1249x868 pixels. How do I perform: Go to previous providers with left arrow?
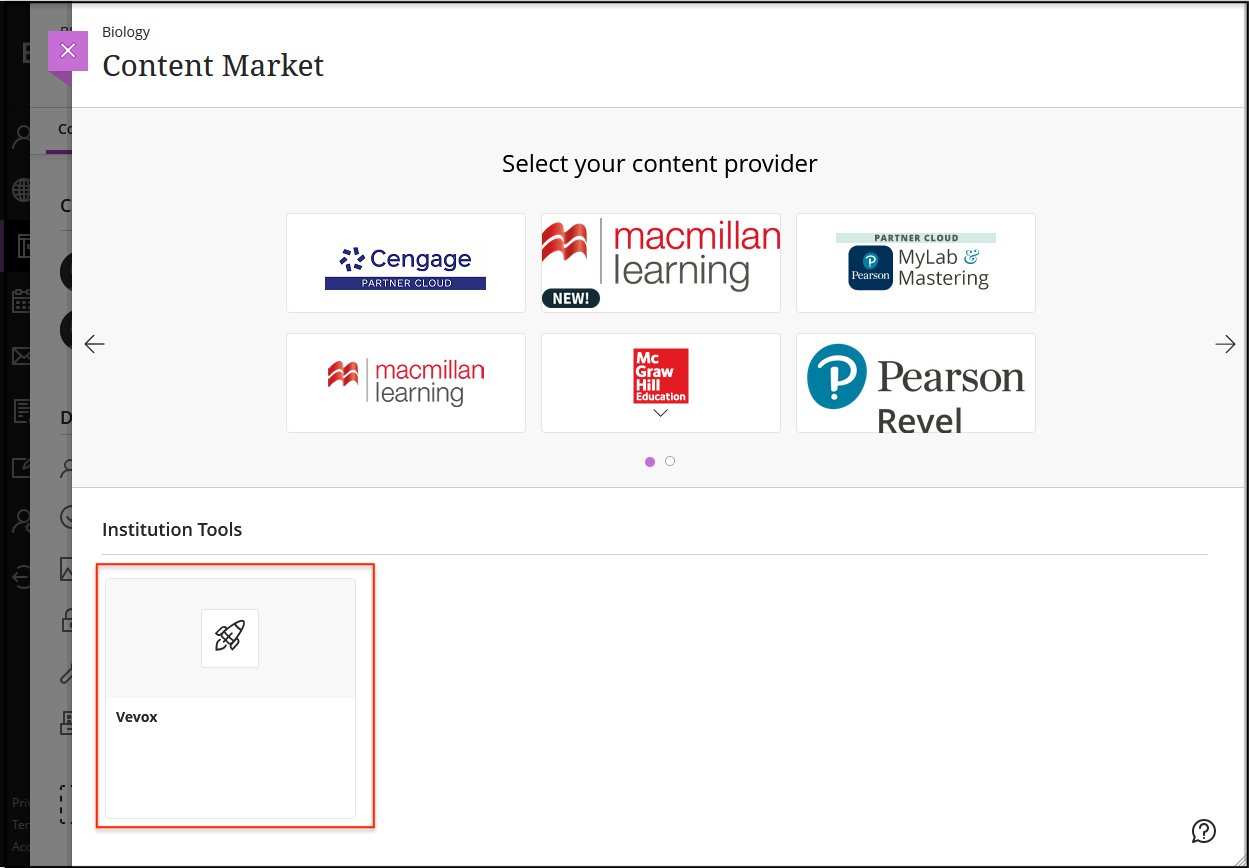click(94, 344)
